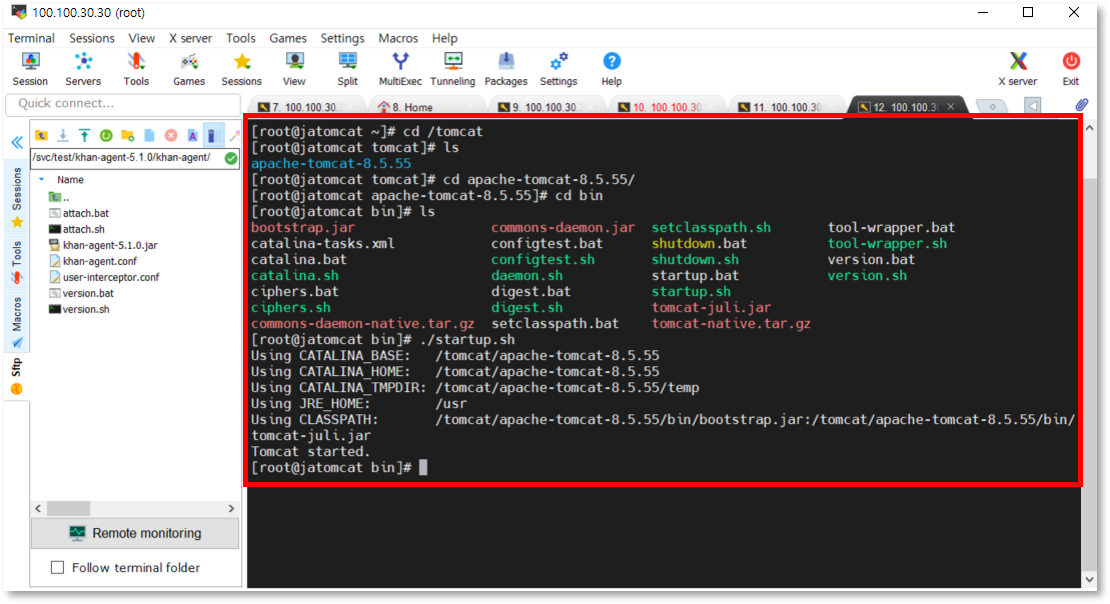Image resolution: width=1110 pixels, height=604 pixels.
Task: Click in the Quick connect field
Action: coord(120,104)
